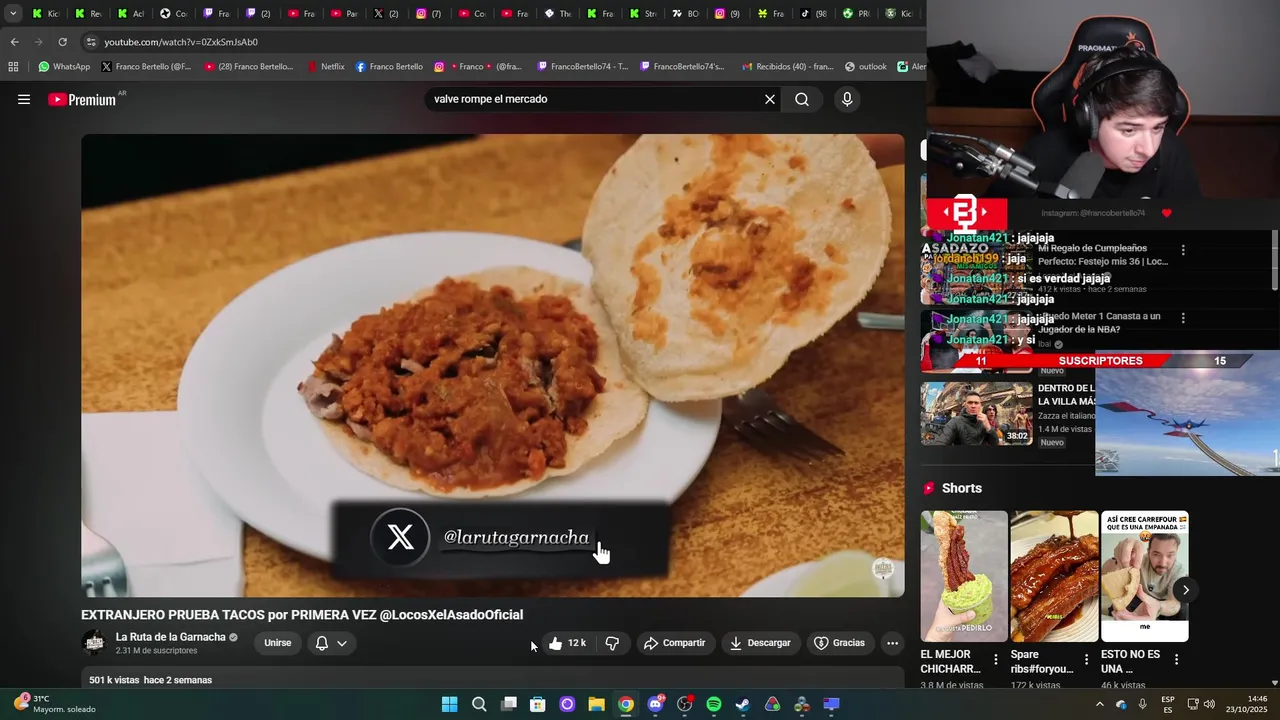Open outlook bookmark
Viewport: 1280px width, 720px height.
pyautogui.click(x=866, y=67)
